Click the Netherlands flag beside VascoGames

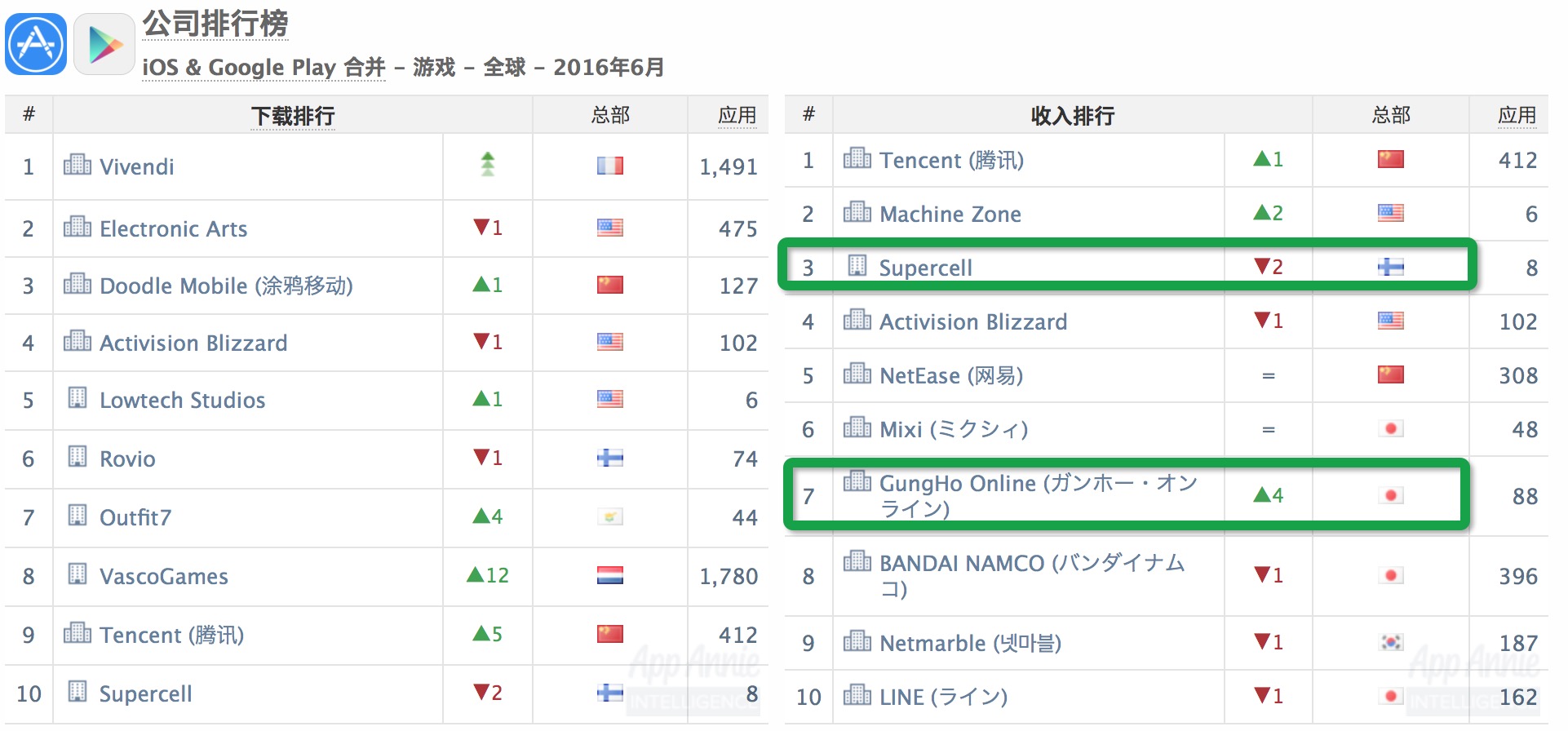609,576
